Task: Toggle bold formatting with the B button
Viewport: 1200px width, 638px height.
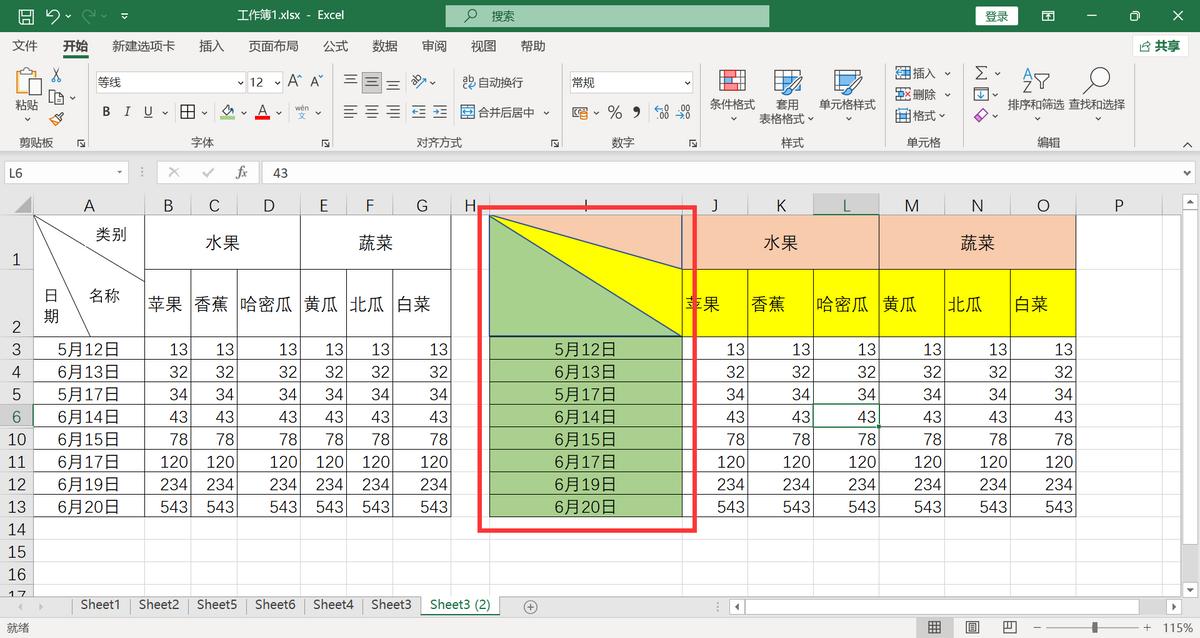Action: (x=106, y=112)
